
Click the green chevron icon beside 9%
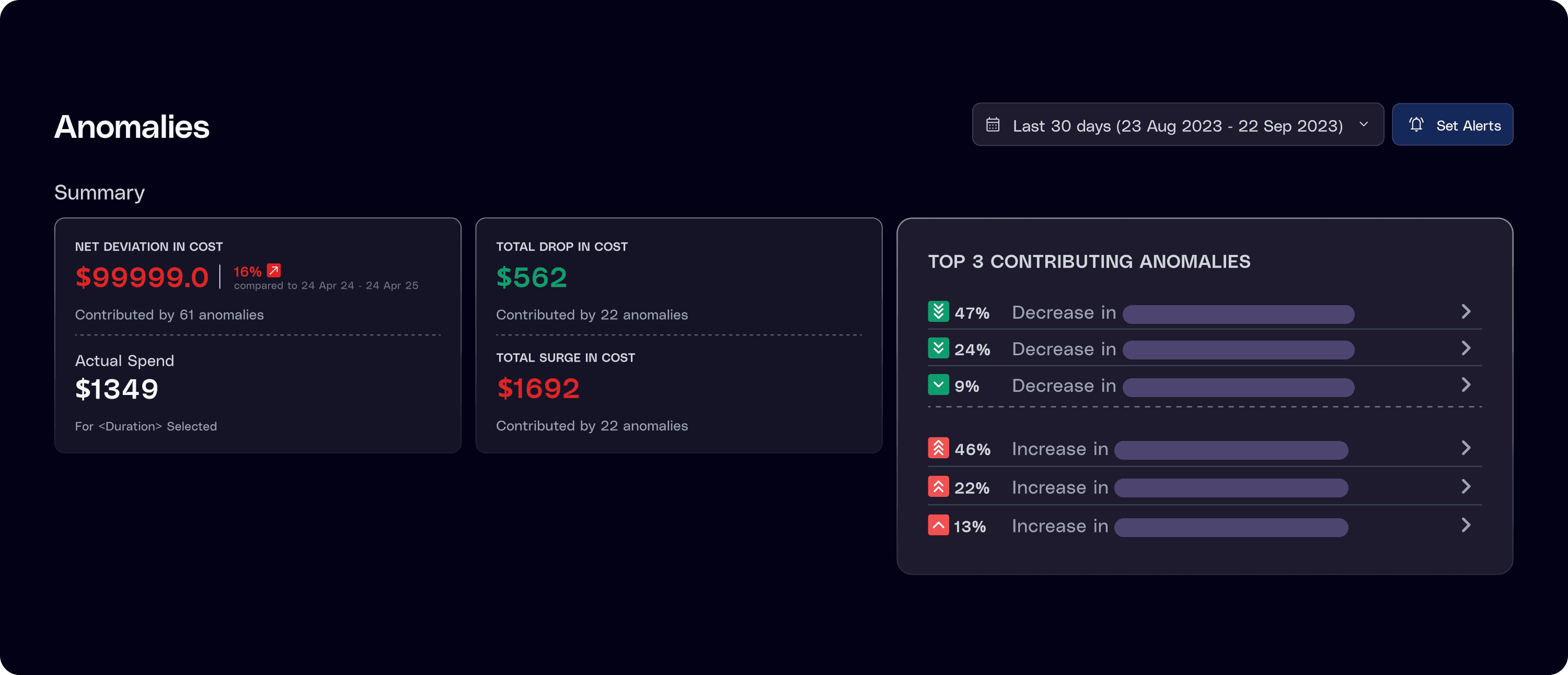point(938,385)
